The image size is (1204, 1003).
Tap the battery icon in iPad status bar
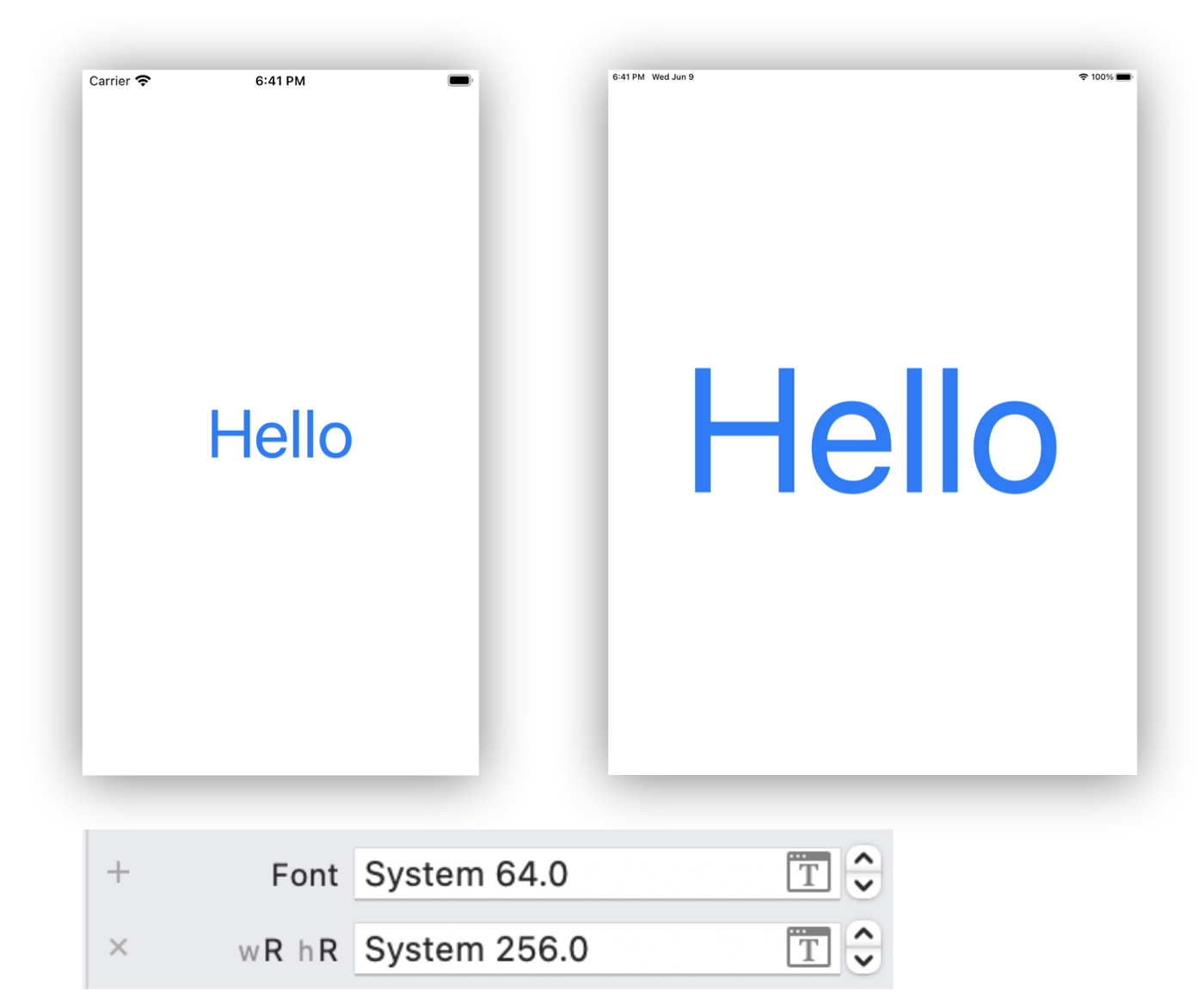(1124, 77)
